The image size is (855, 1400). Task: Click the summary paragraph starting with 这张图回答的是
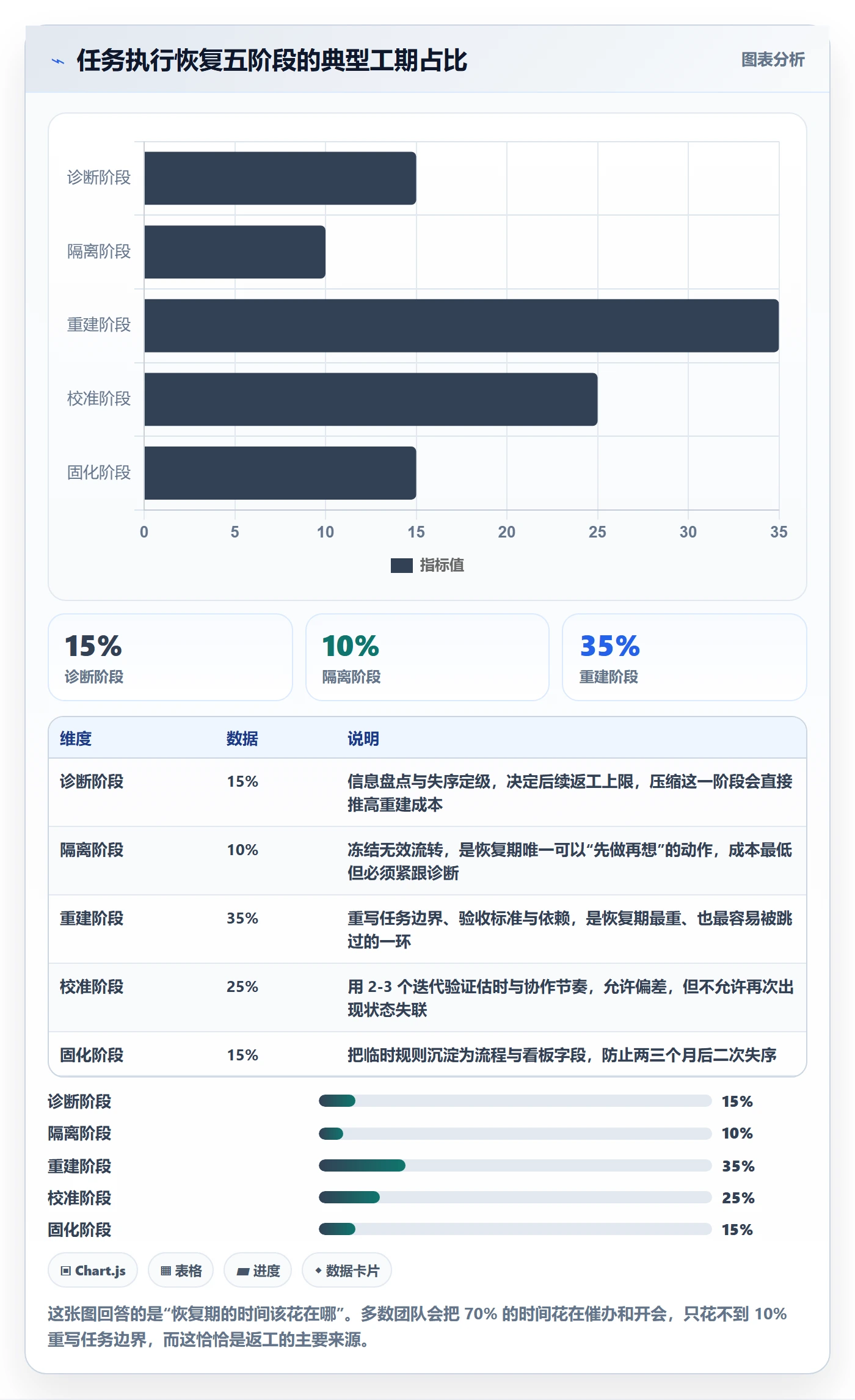417,1327
